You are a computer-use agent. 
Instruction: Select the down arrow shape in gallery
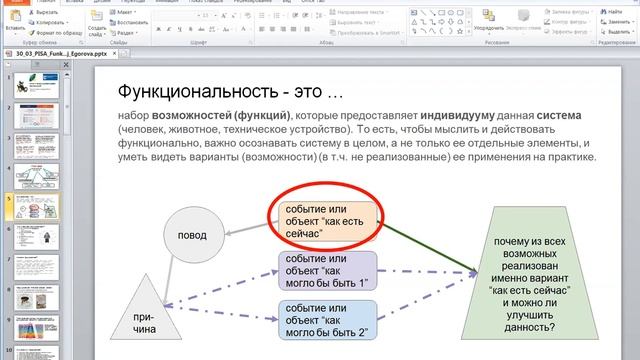pyautogui.click(x=451, y=22)
